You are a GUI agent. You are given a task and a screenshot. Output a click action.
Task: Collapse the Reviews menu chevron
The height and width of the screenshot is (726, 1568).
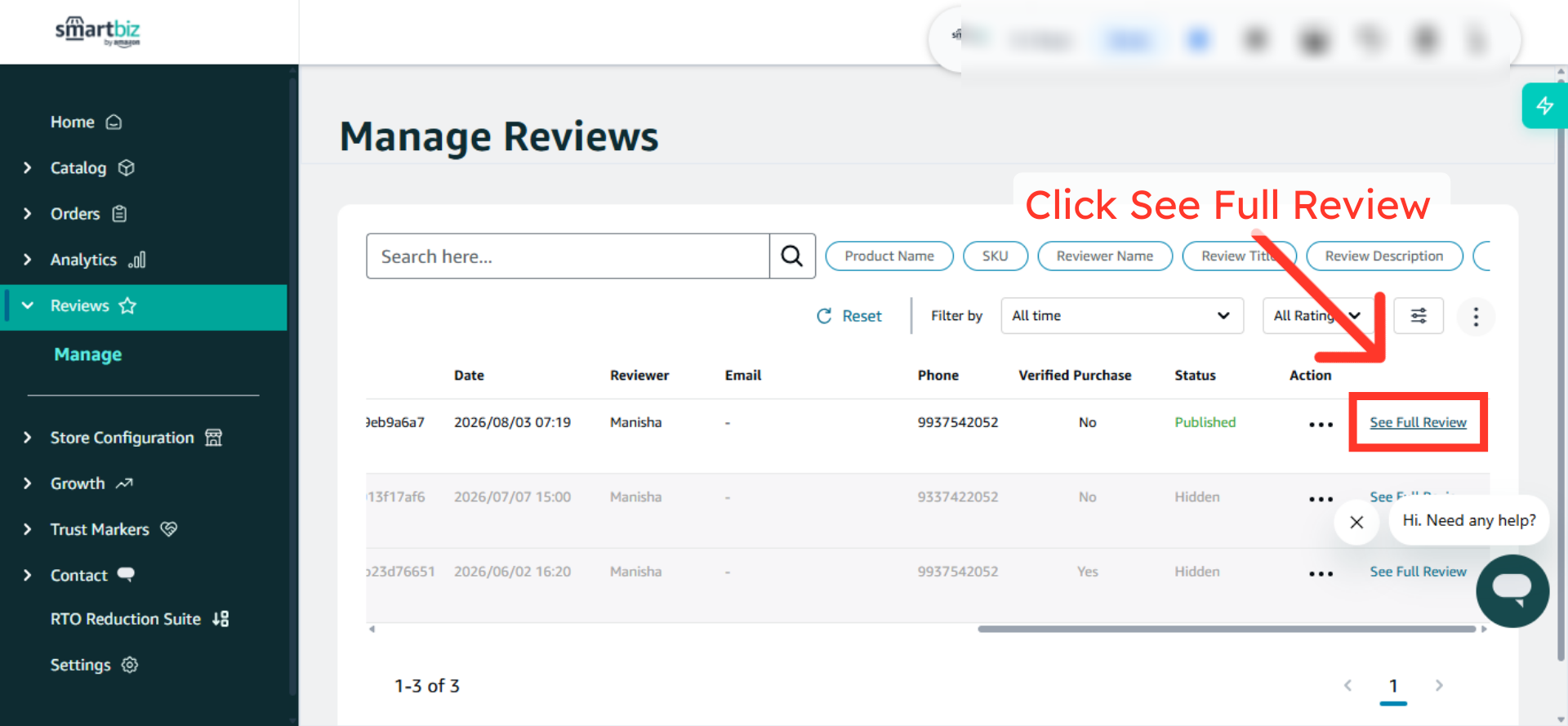(28, 305)
